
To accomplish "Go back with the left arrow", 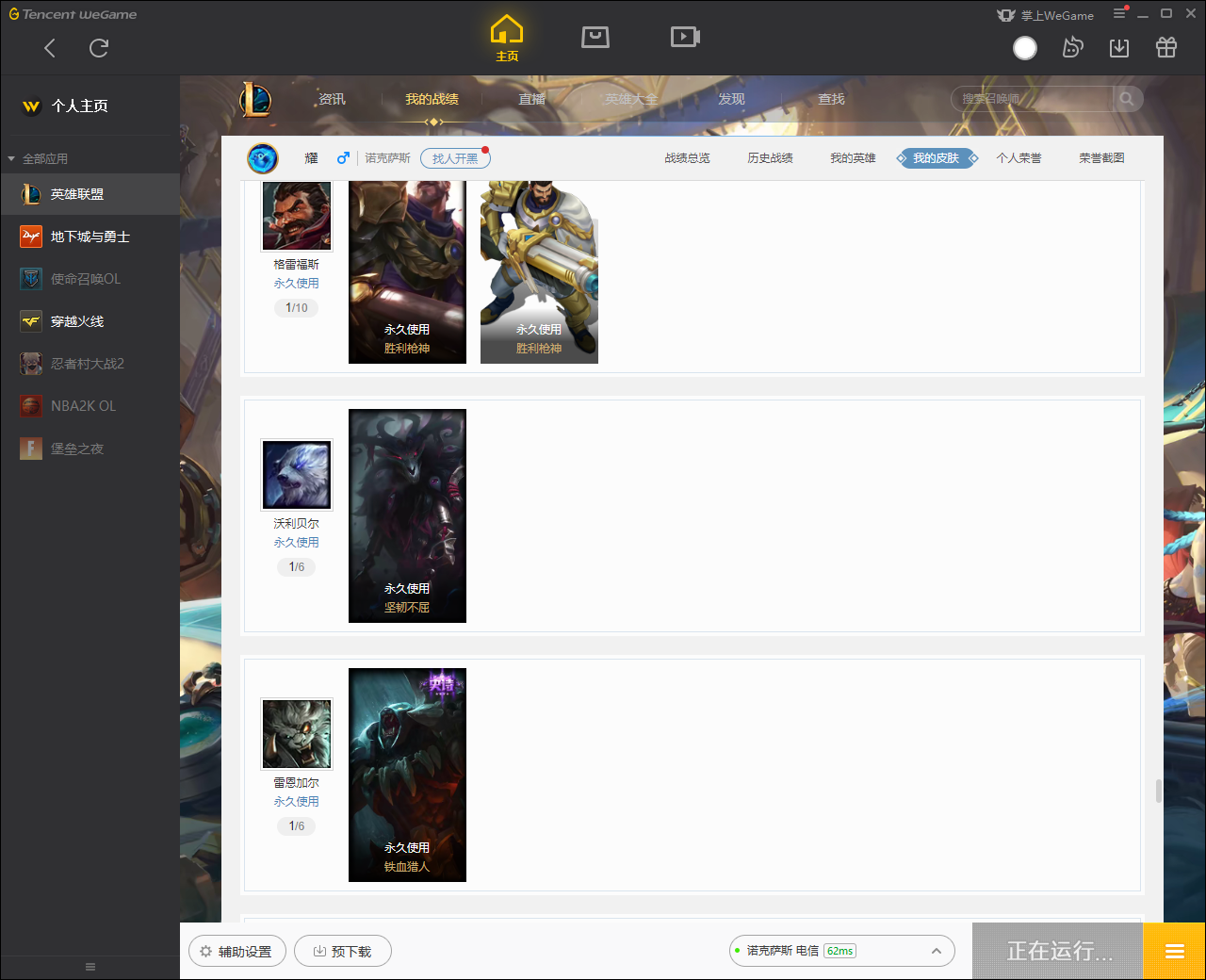I will pos(50,48).
